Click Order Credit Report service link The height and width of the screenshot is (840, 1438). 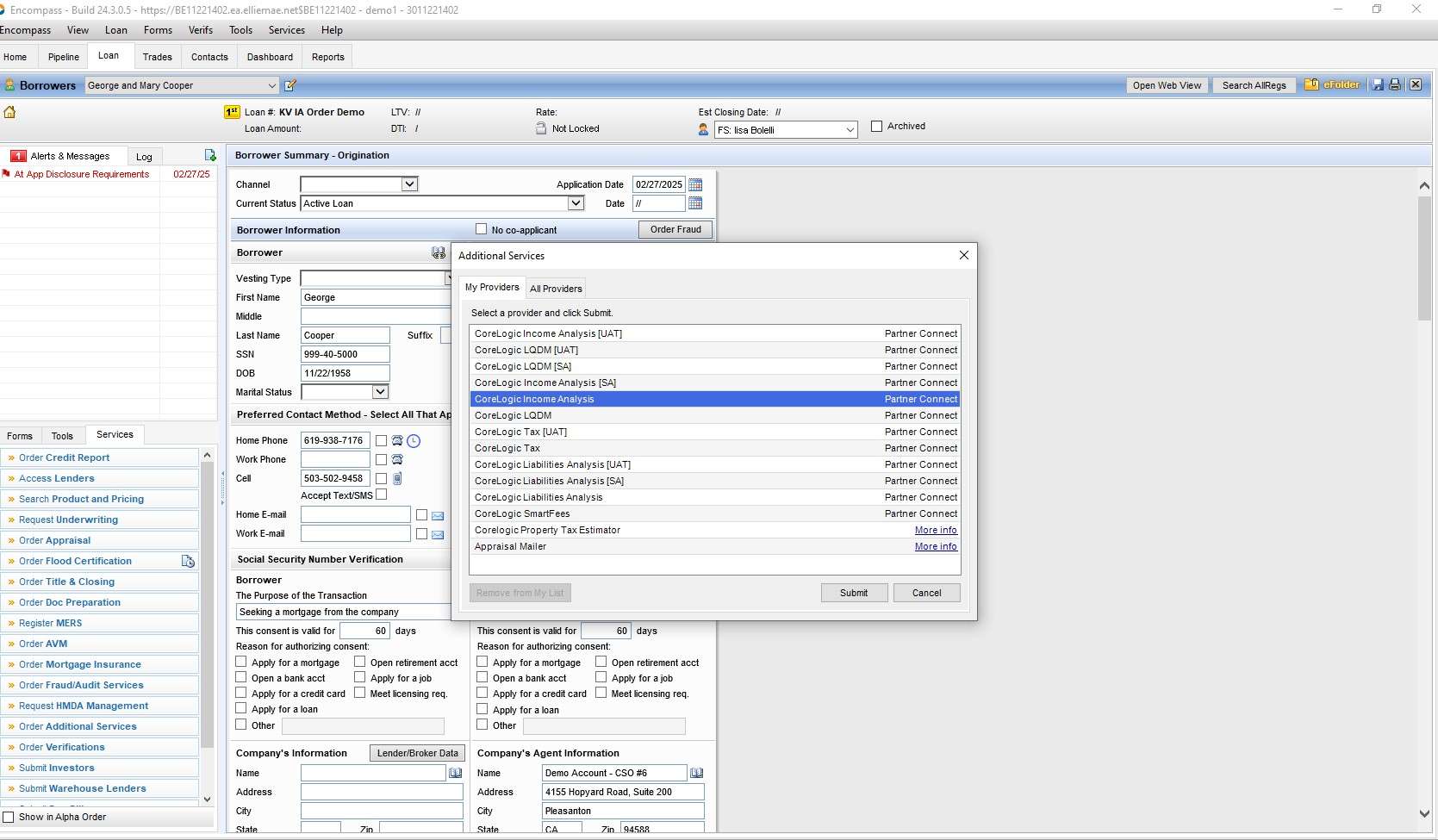click(65, 457)
